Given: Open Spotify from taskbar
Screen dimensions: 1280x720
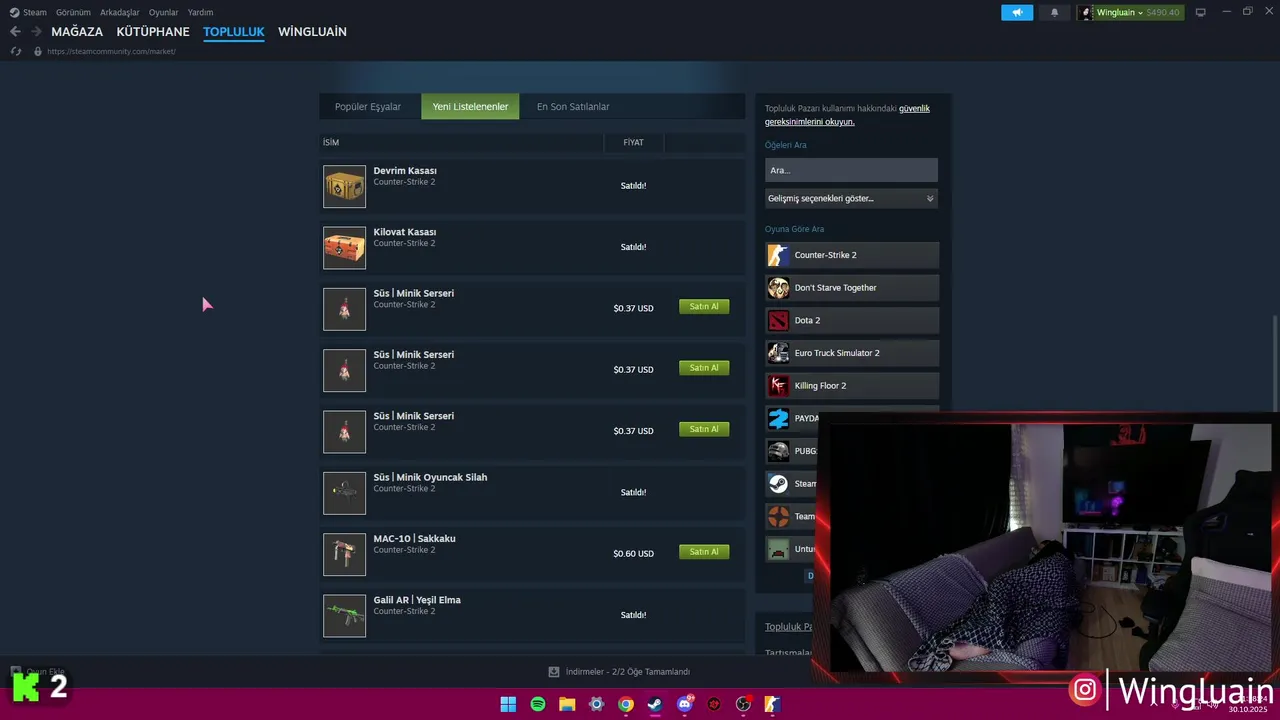Looking at the screenshot, I should [538, 704].
